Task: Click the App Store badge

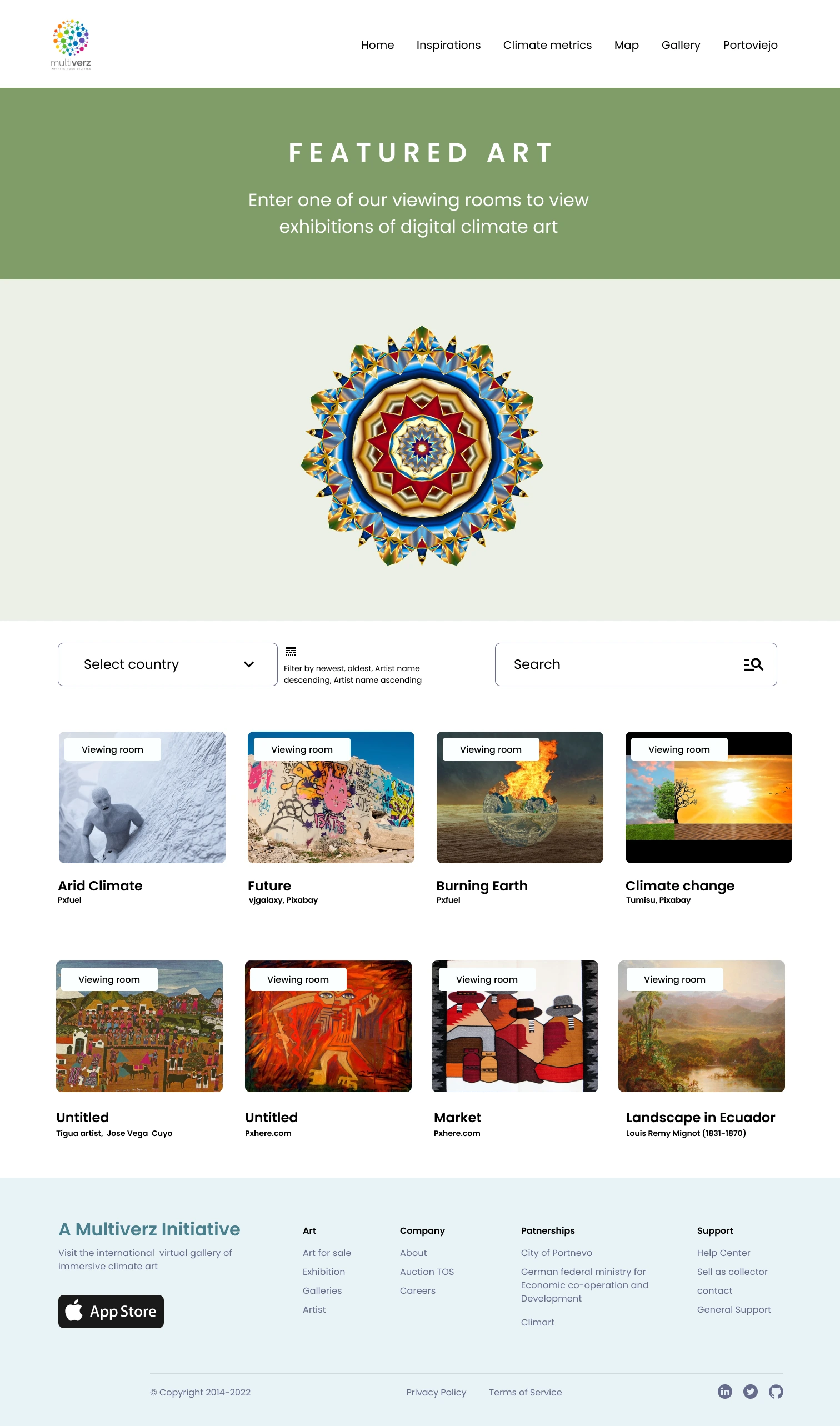Action: point(111,1311)
